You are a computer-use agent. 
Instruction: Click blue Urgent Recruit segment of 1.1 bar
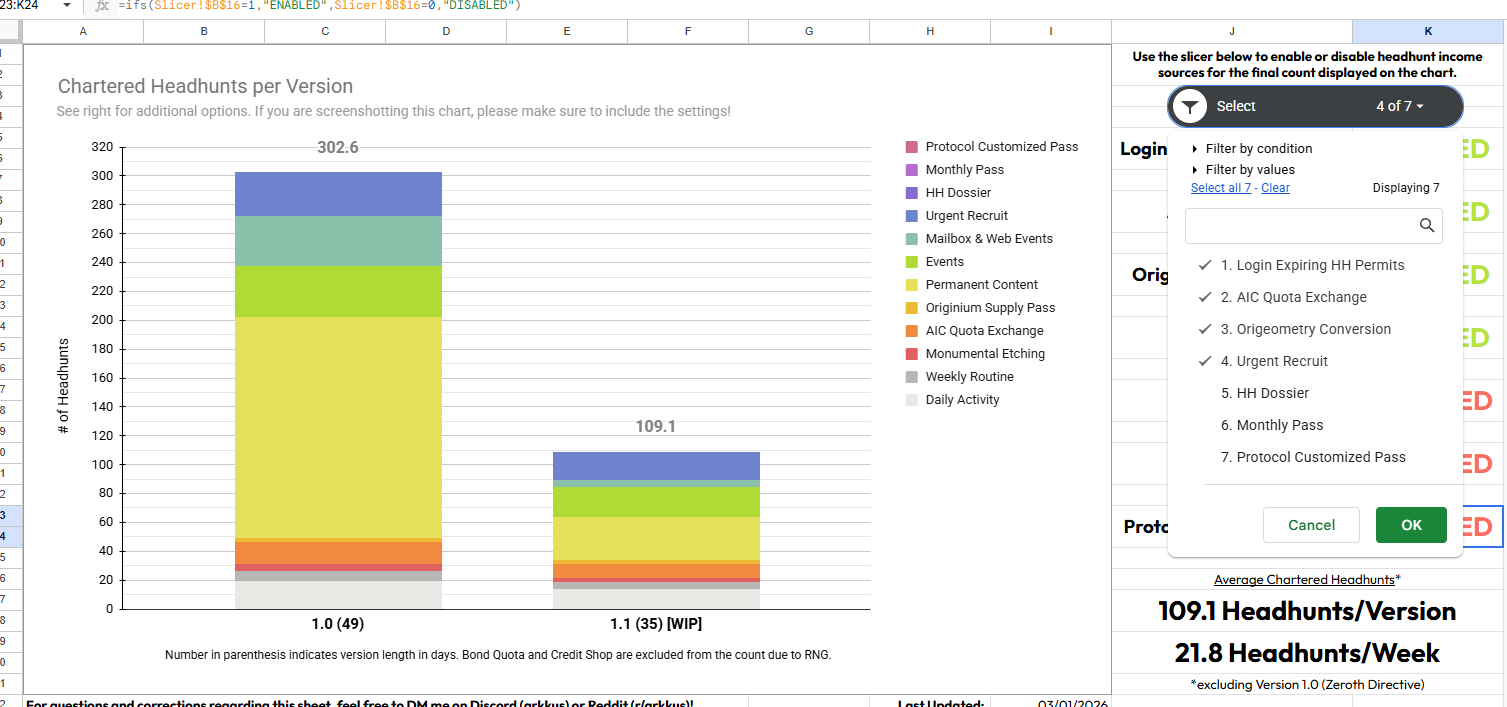(656, 466)
